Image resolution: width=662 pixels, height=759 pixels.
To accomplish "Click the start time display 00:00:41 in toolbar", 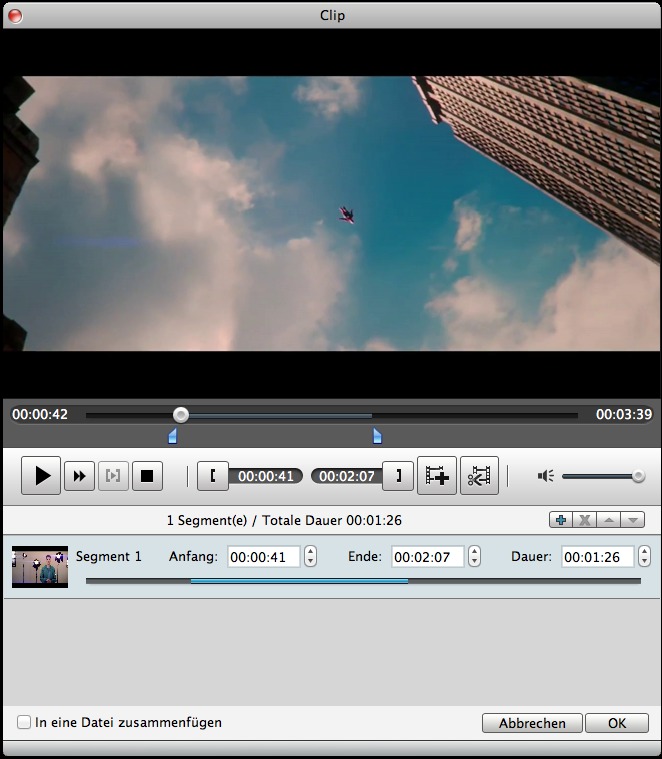I will click(266, 476).
